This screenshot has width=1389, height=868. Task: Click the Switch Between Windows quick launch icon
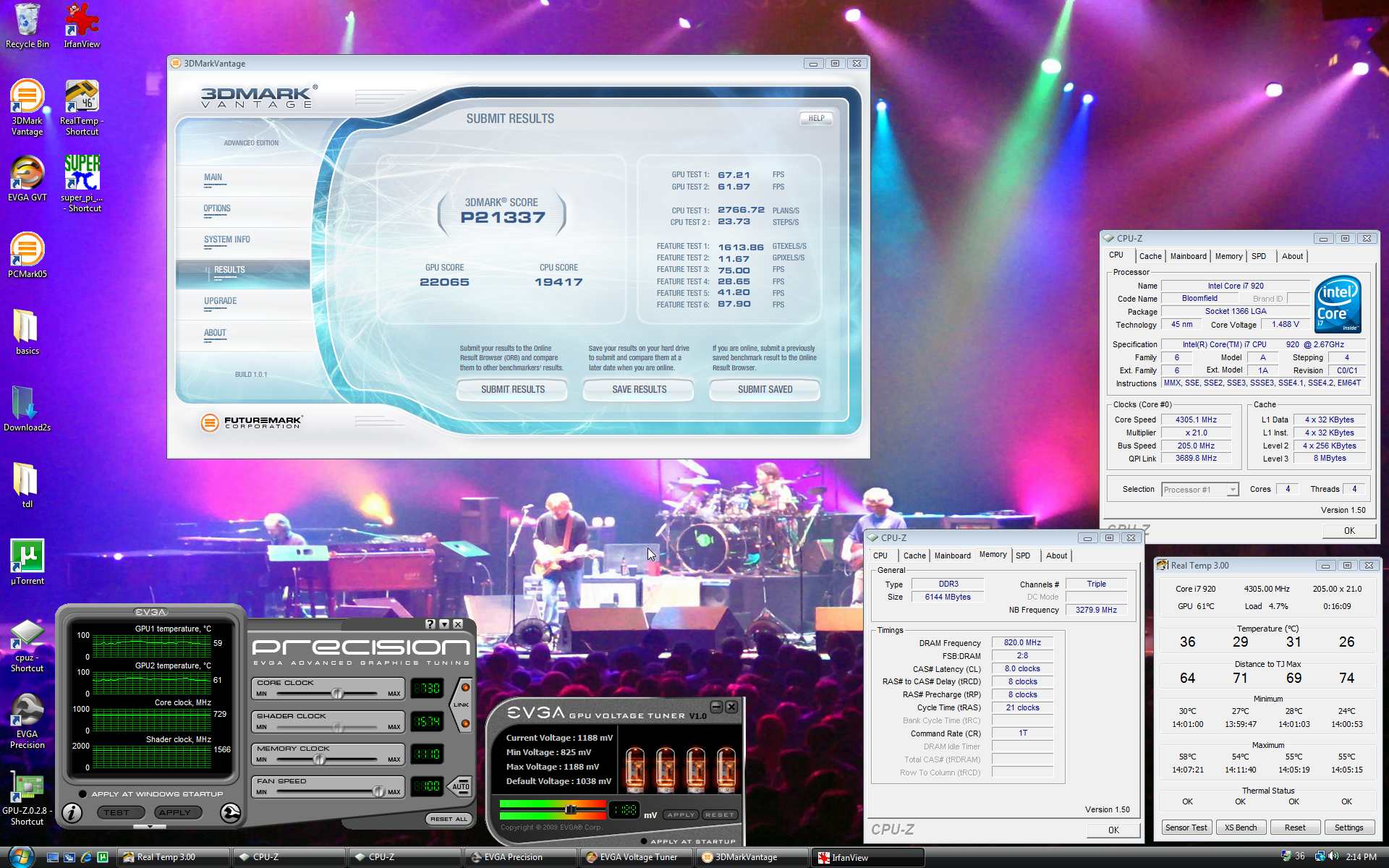tap(69, 857)
